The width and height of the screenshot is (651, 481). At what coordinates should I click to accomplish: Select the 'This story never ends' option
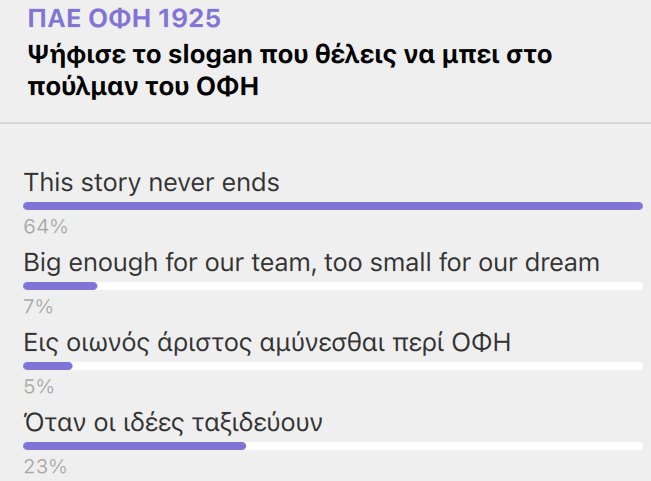[x=152, y=182]
